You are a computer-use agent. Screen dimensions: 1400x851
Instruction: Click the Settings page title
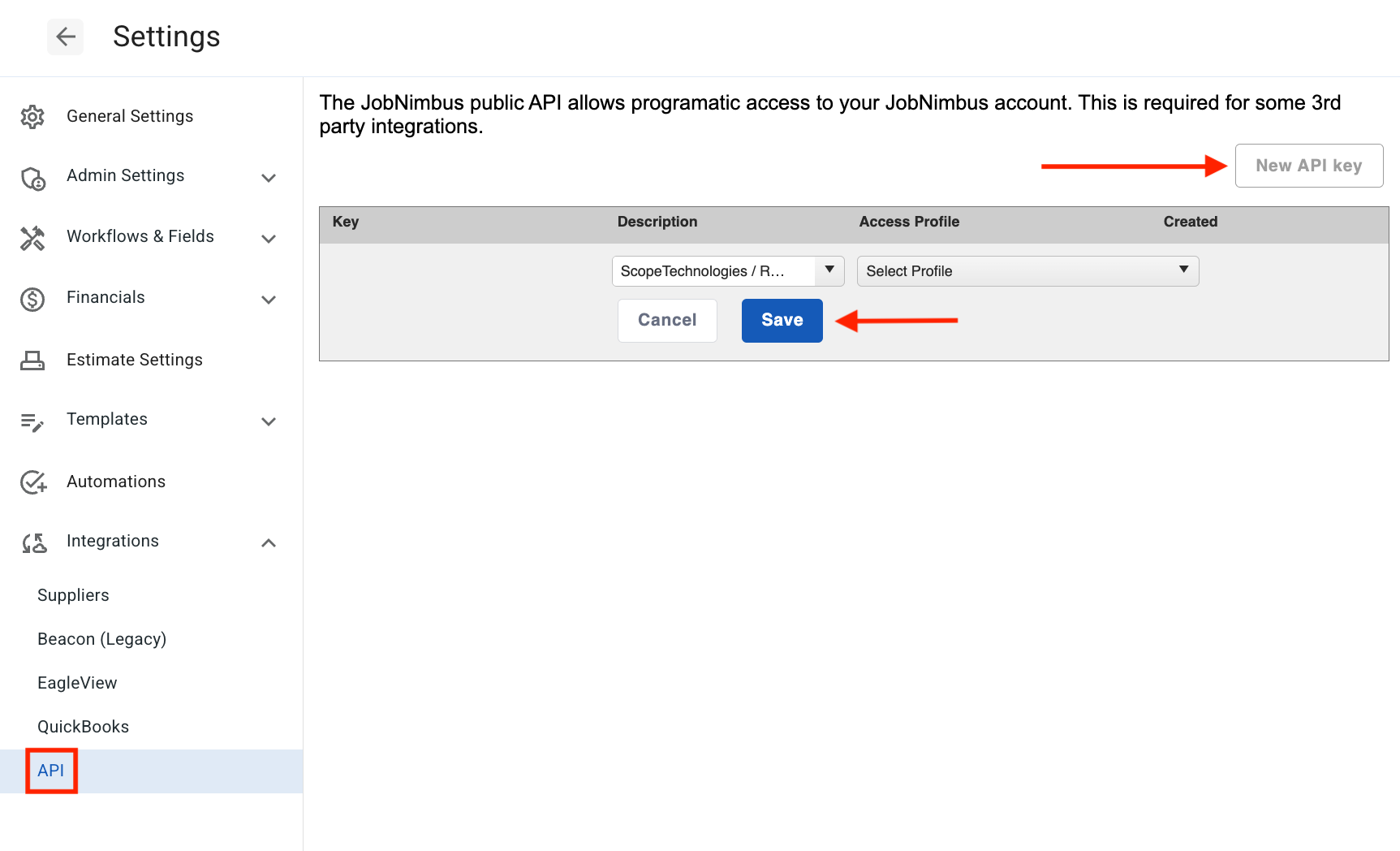tap(166, 37)
